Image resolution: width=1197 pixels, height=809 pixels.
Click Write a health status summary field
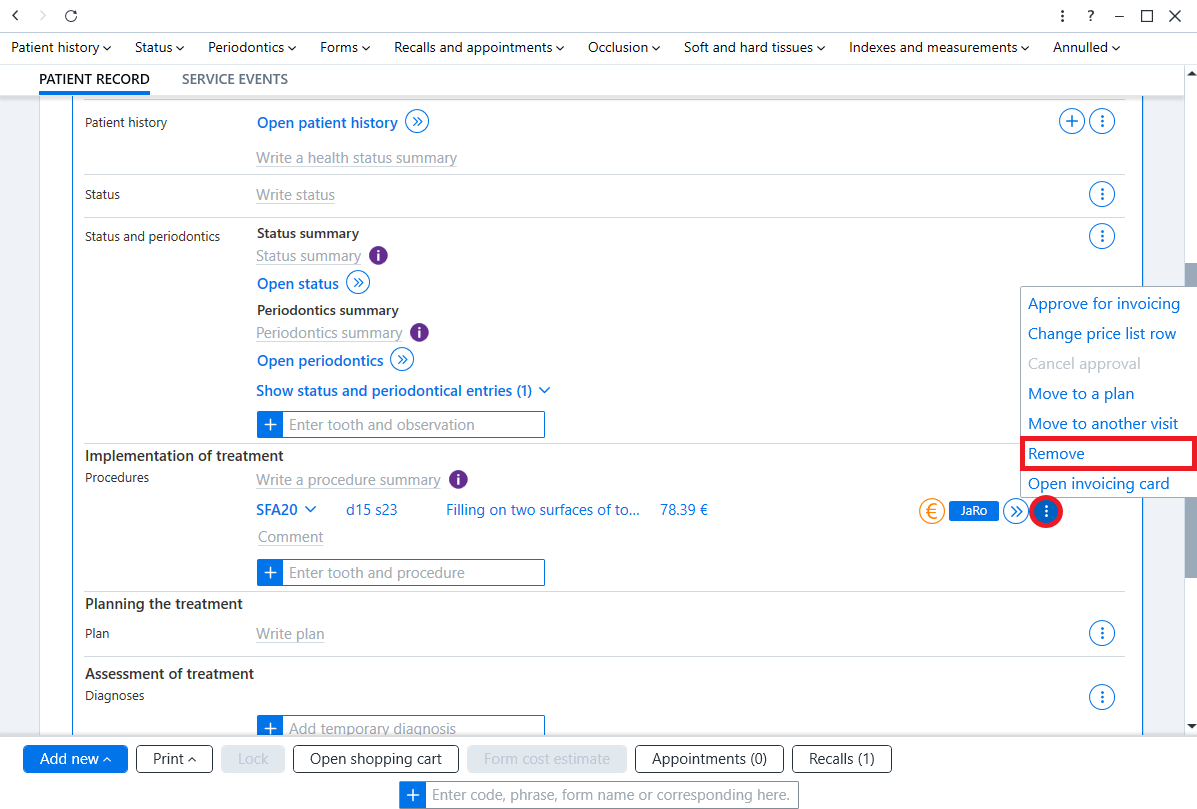[x=357, y=158]
